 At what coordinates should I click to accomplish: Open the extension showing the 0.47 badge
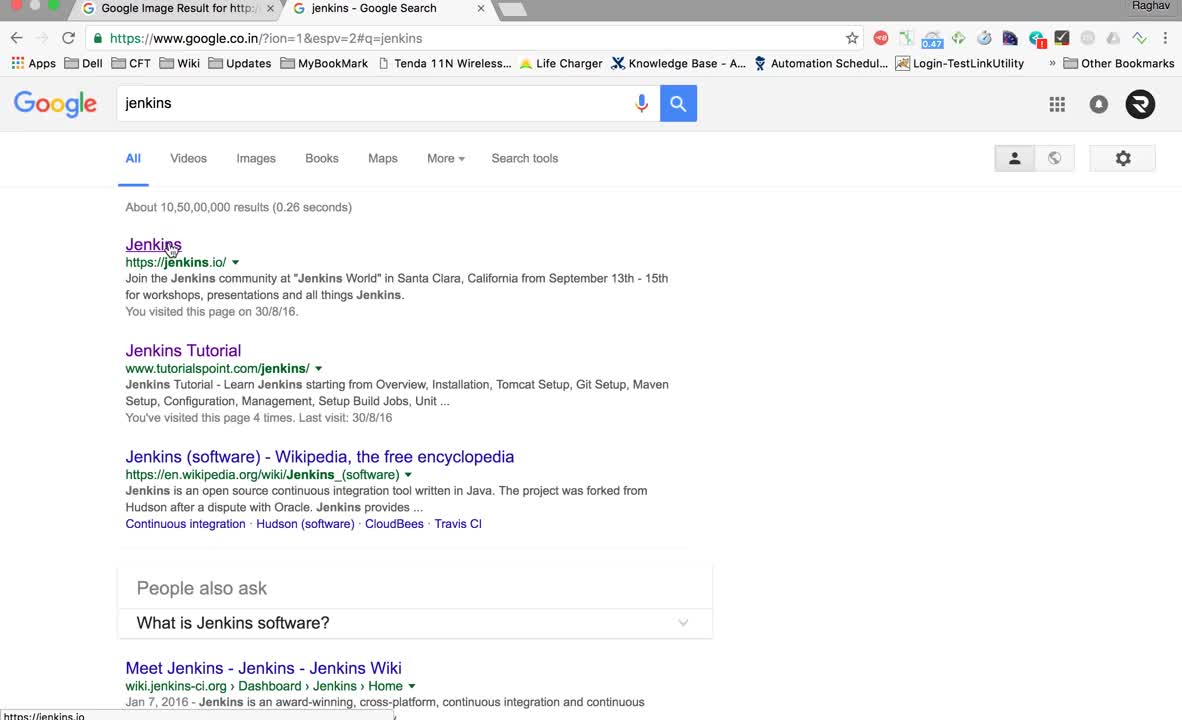click(x=932, y=38)
